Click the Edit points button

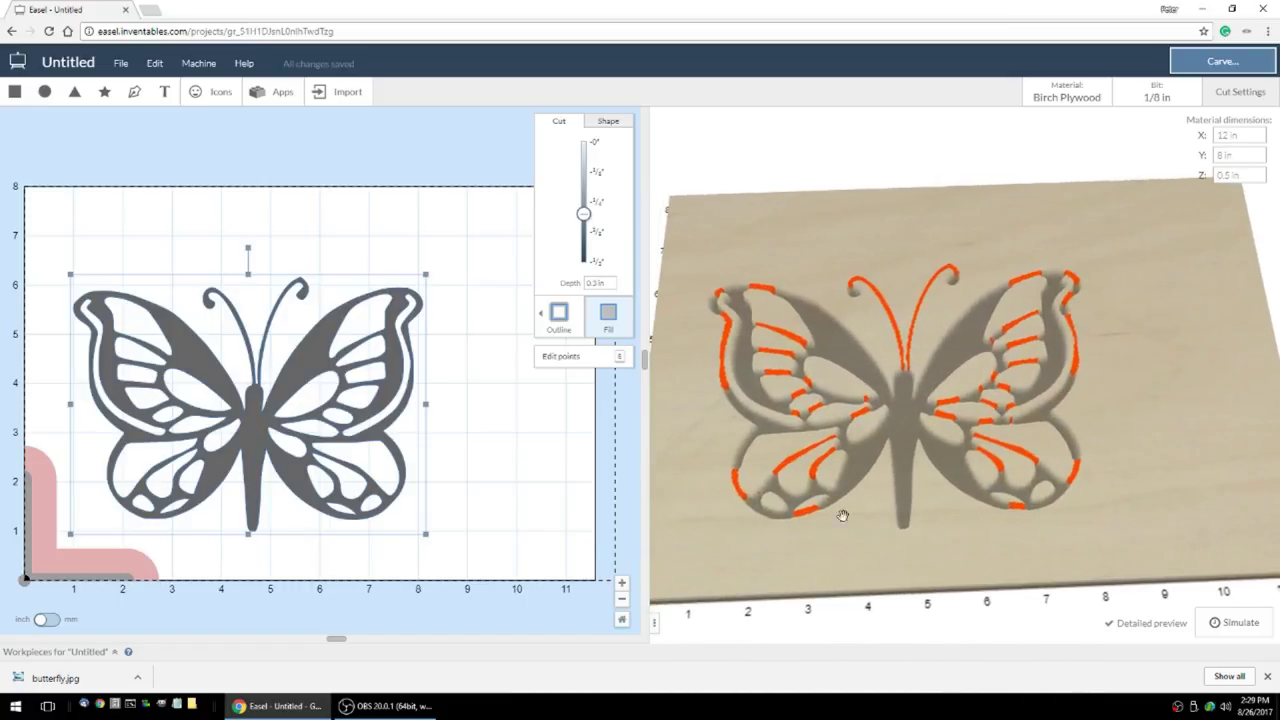(x=583, y=356)
